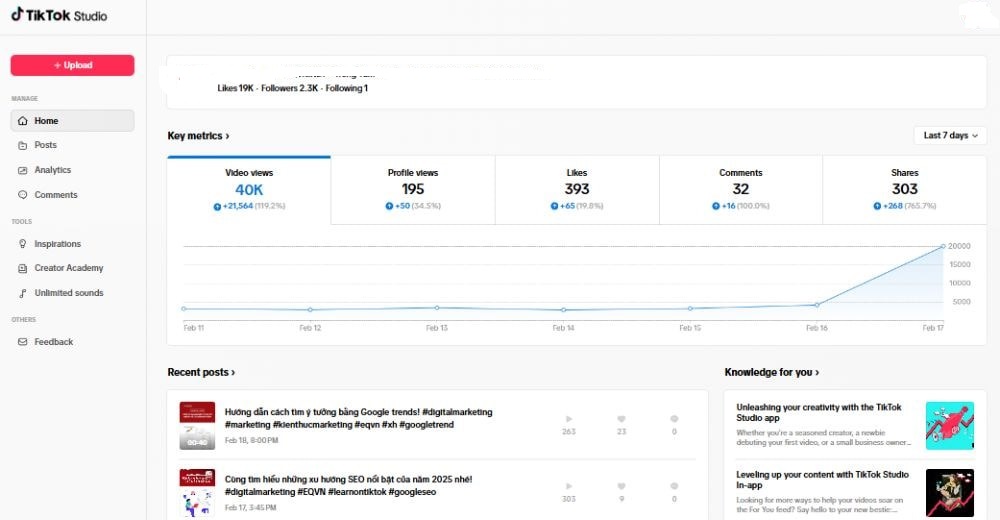The width and height of the screenshot is (1000, 520).
Task: Open Posts in the sidebar
Action: [x=45, y=145]
